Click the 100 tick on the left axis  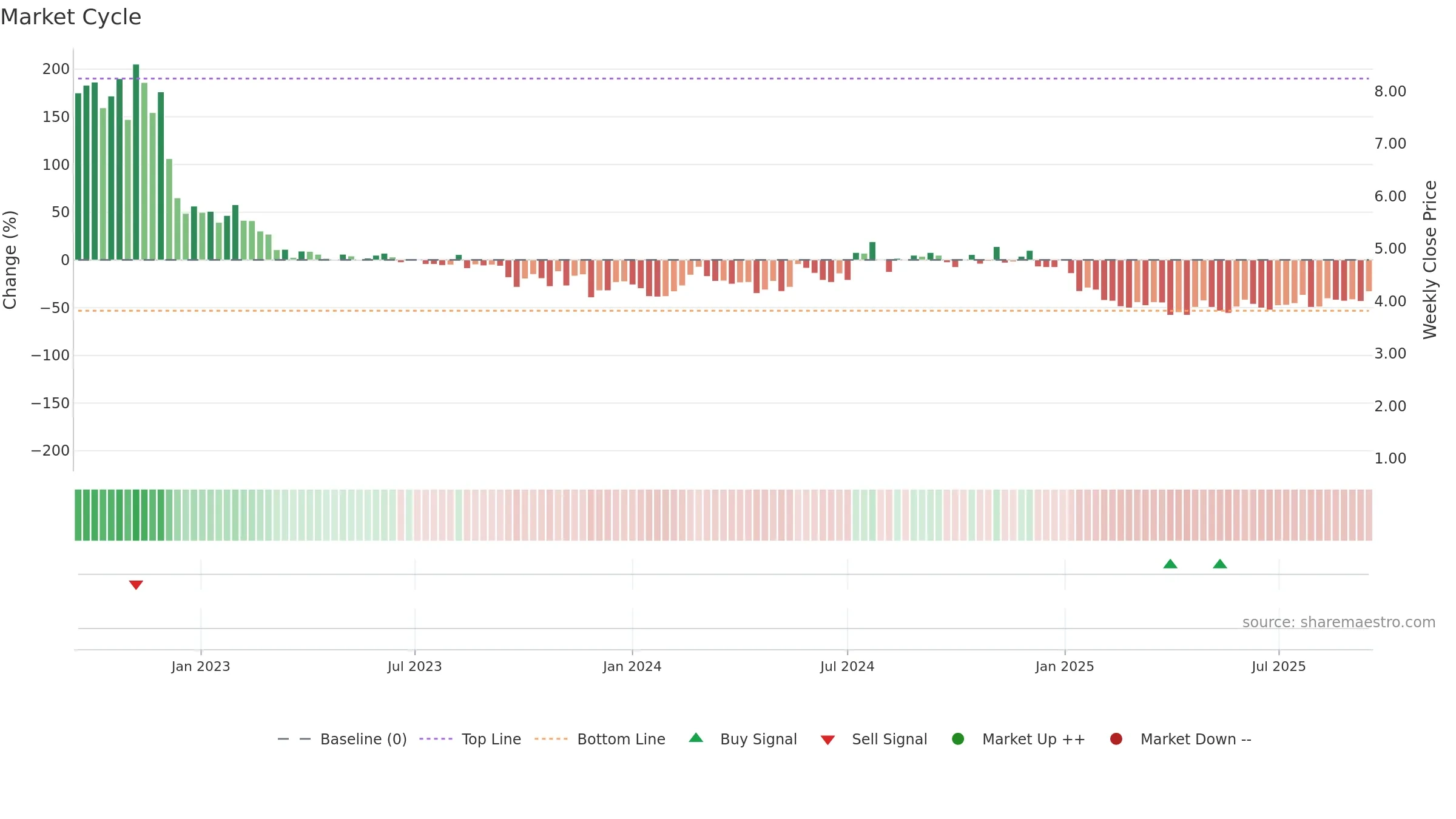pyautogui.click(x=56, y=165)
